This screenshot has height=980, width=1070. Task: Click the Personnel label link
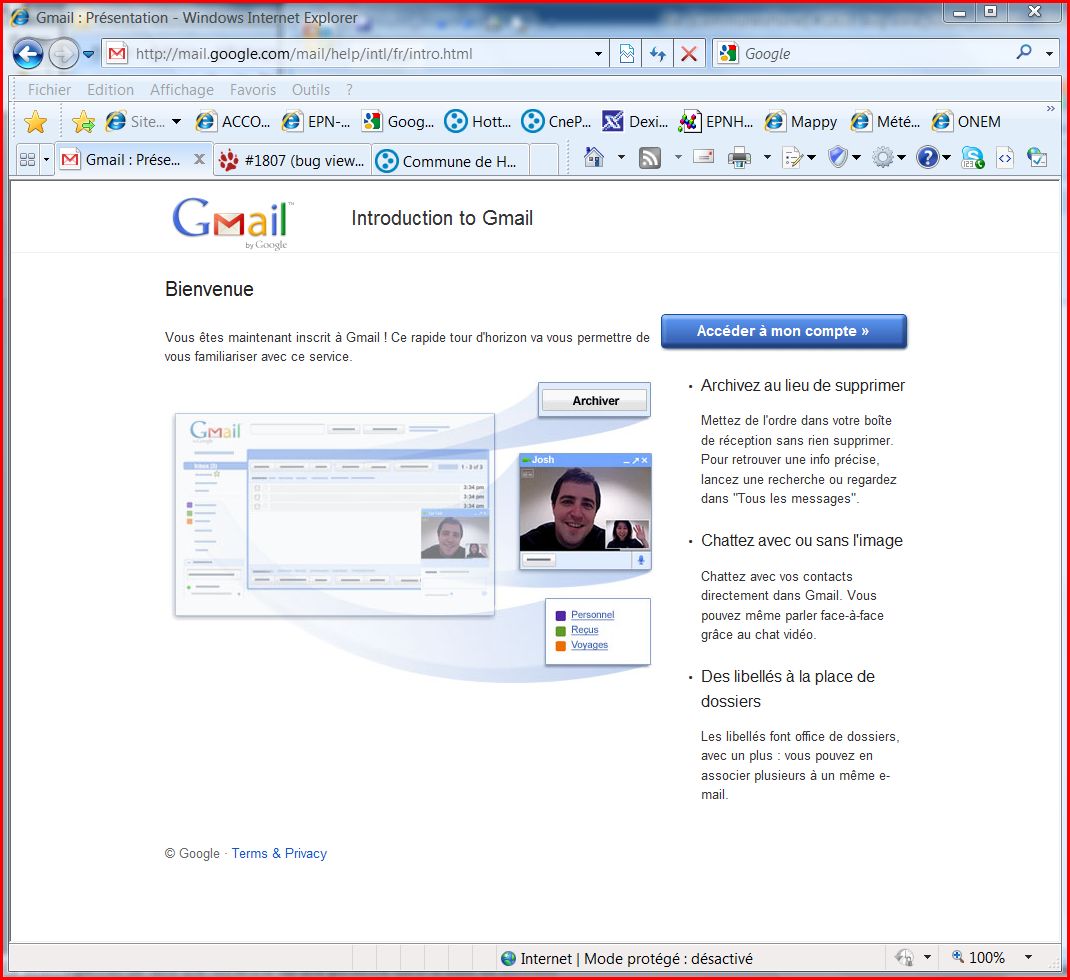point(592,615)
